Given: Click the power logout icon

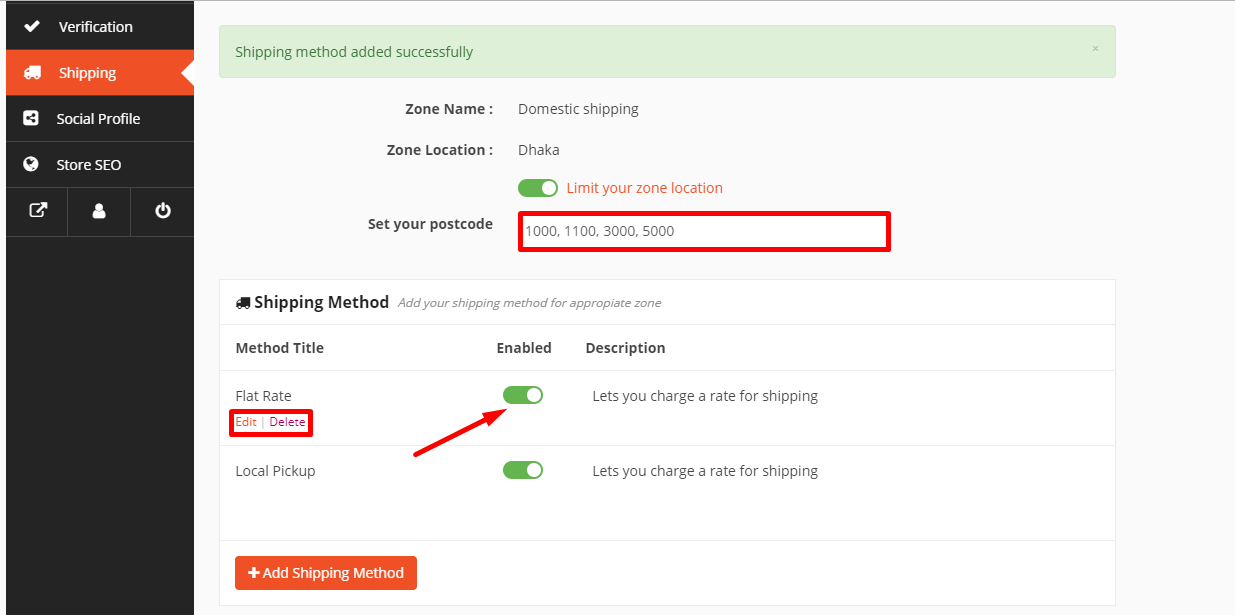Looking at the screenshot, I should [163, 211].
